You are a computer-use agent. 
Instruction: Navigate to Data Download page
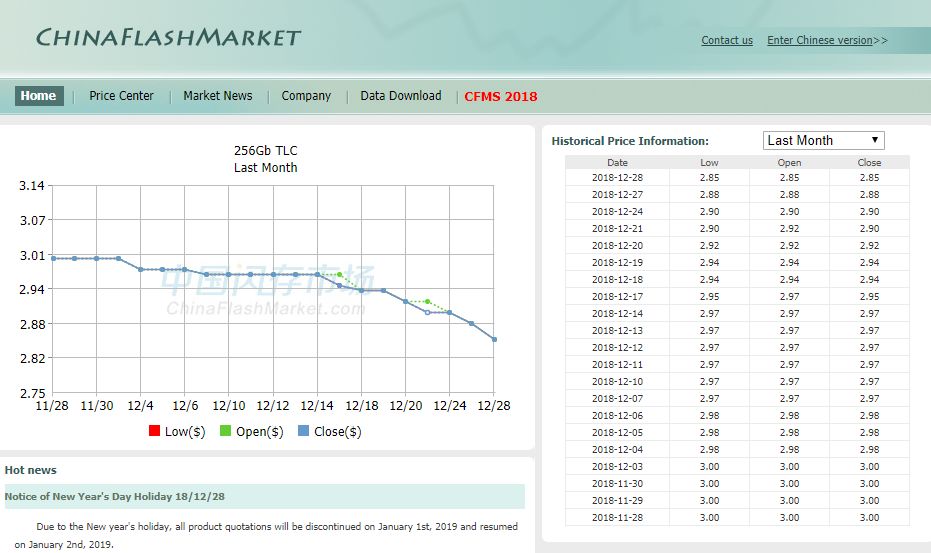click(x=400, y=96)
